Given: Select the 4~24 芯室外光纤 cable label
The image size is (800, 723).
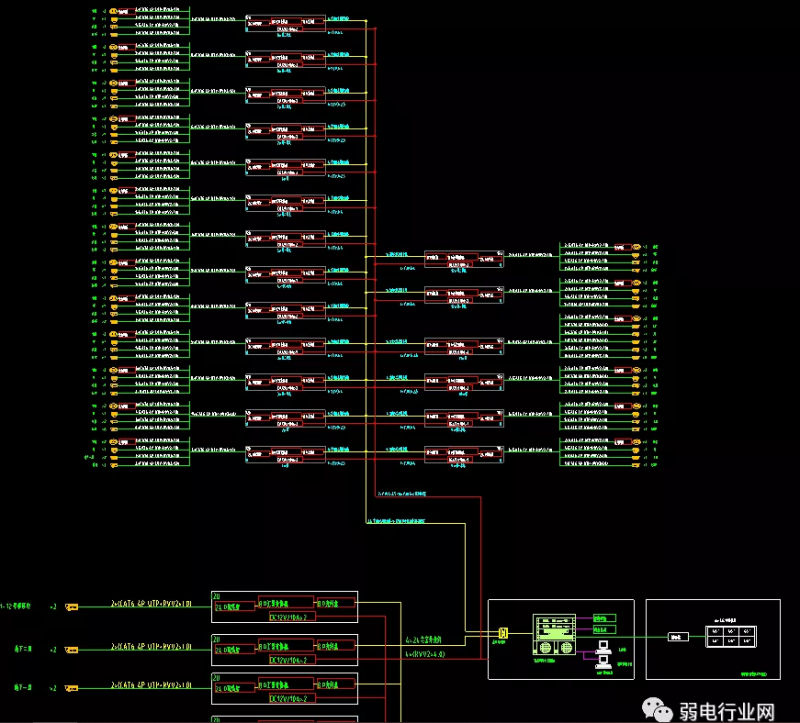Looking at the screenshot, I should tap(424, 638).
